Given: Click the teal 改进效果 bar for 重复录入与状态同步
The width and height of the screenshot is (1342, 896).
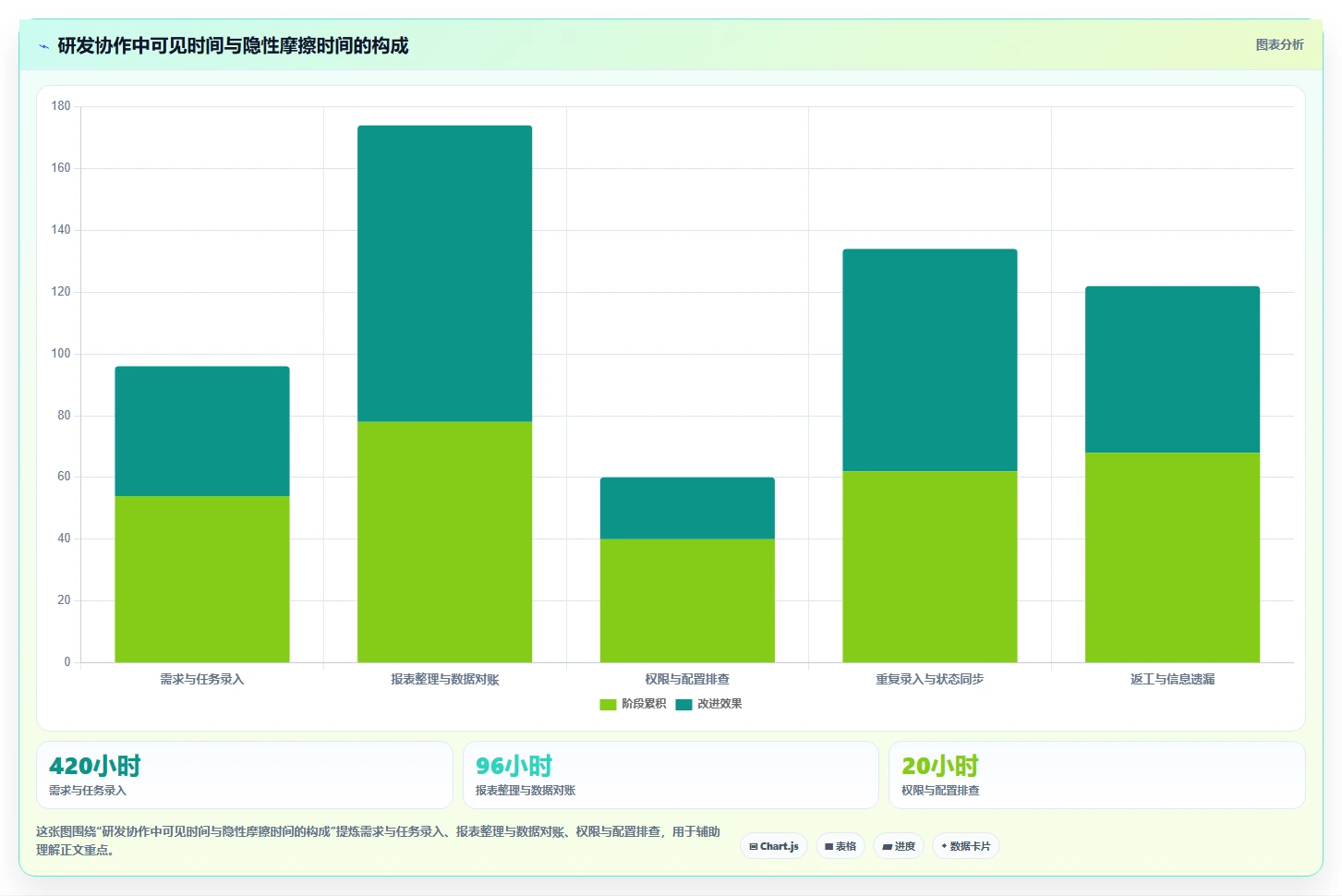Looking at the screenshot, I should coord(930,360).
